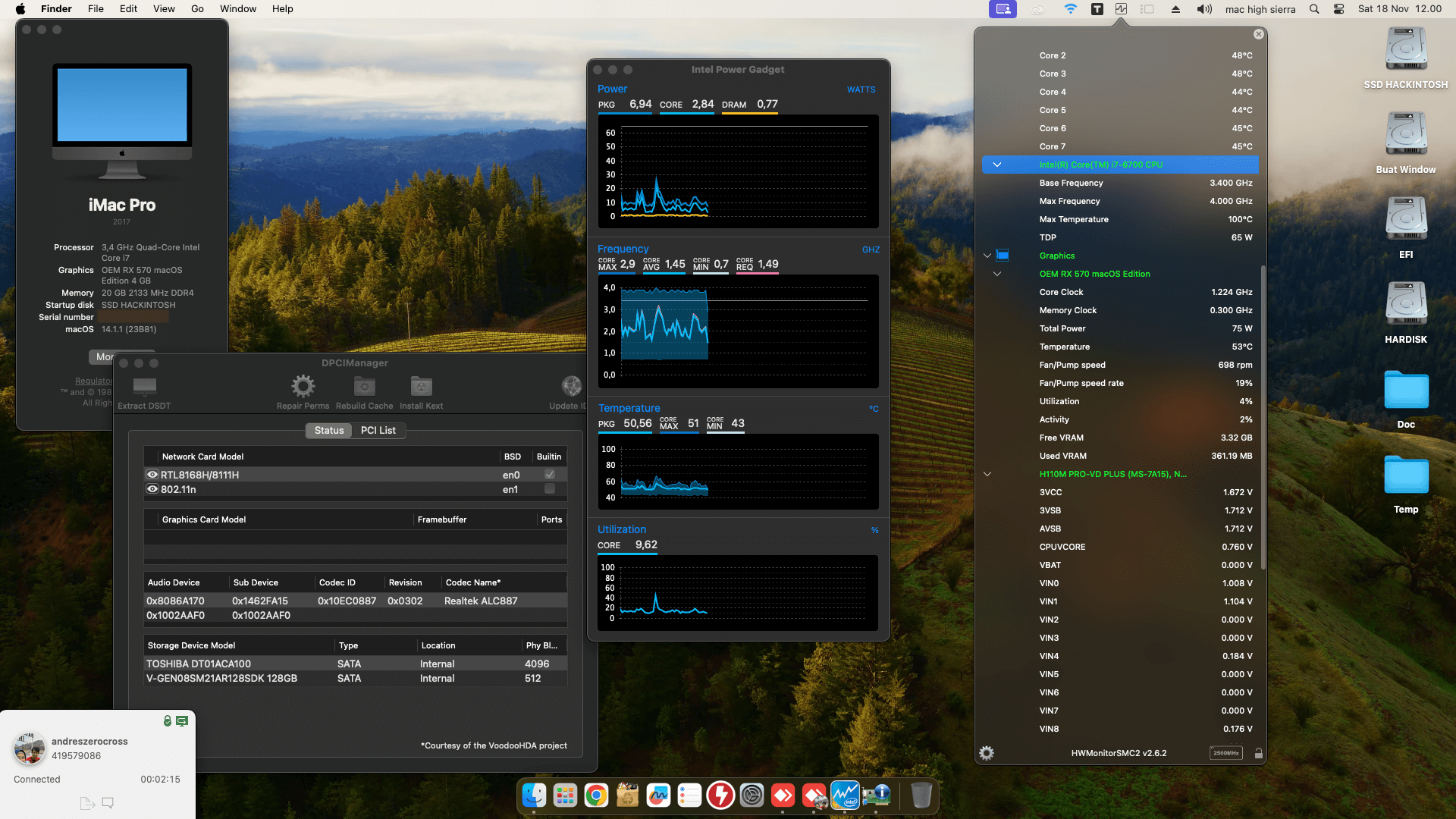Screen dimensions: 1456x819
Task: Launch Intel Power Gadget from the Dock
Action: 845,795
